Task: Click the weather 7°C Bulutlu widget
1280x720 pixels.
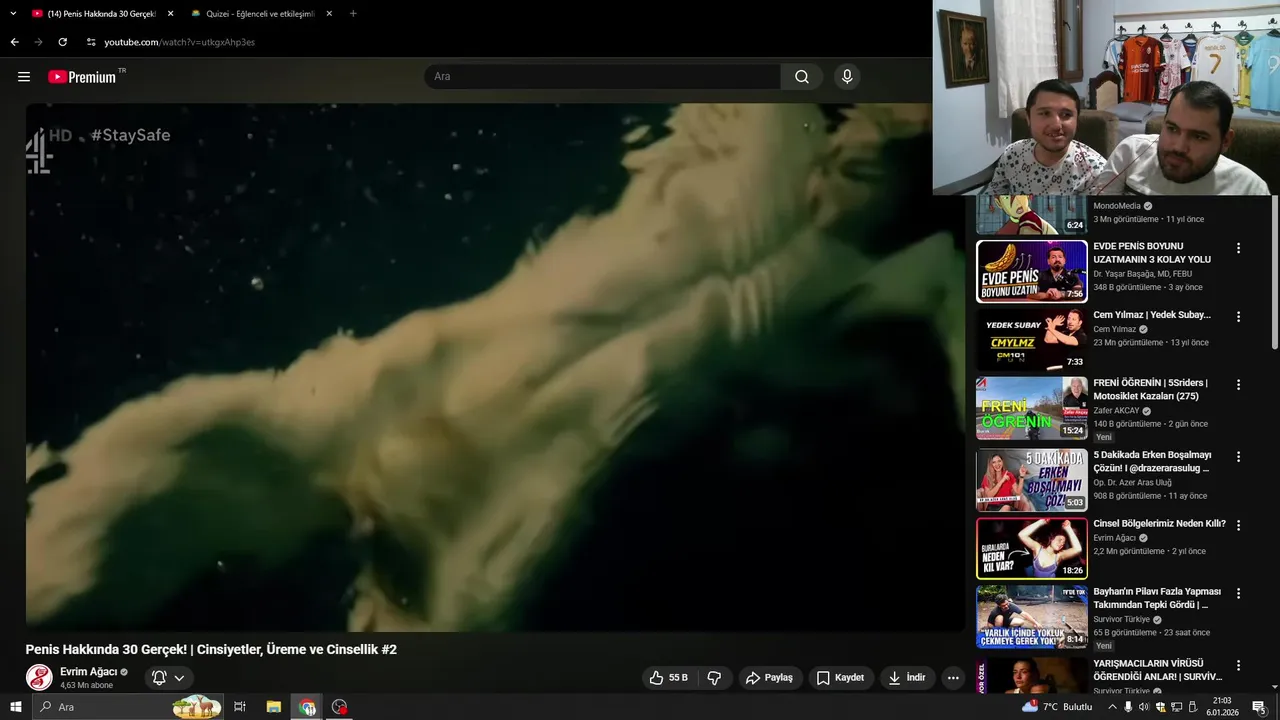Action: click(x=1057, y=707)
